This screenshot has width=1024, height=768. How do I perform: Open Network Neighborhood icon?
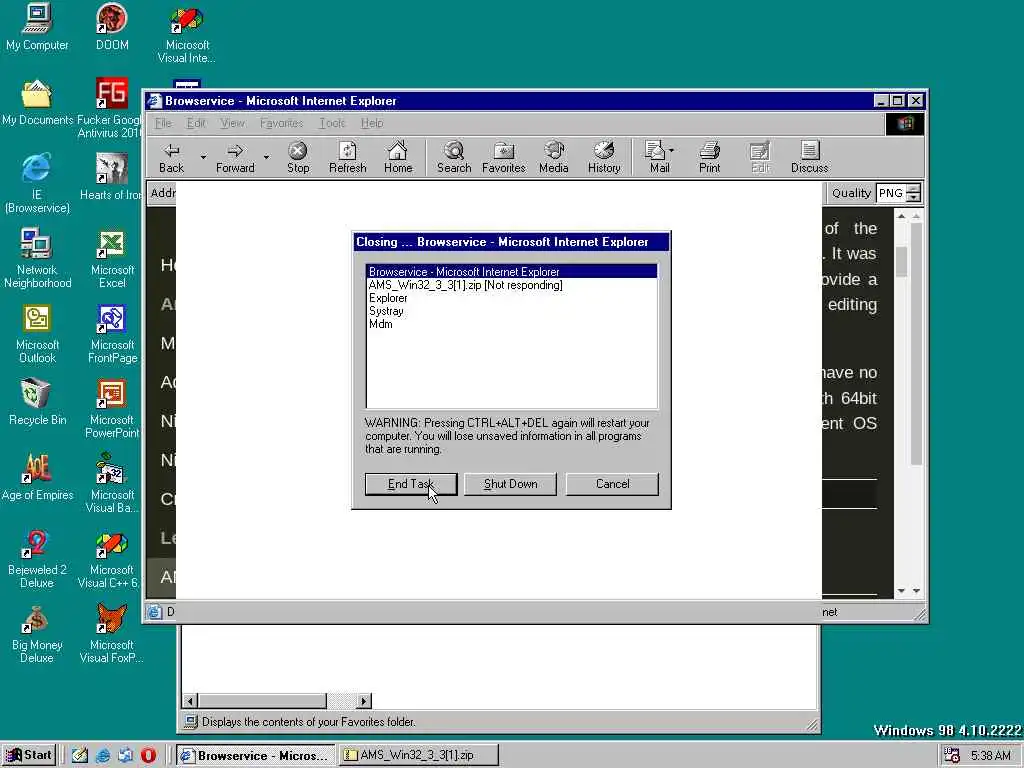(37, 259)
